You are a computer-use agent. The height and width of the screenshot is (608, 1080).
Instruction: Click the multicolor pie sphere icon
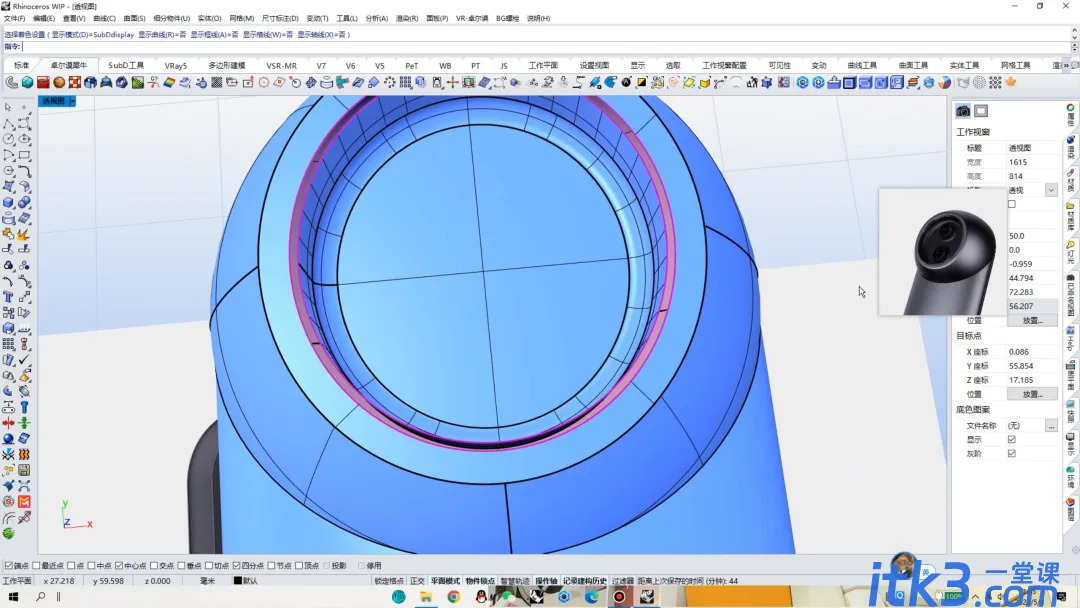tap(944, 83)
